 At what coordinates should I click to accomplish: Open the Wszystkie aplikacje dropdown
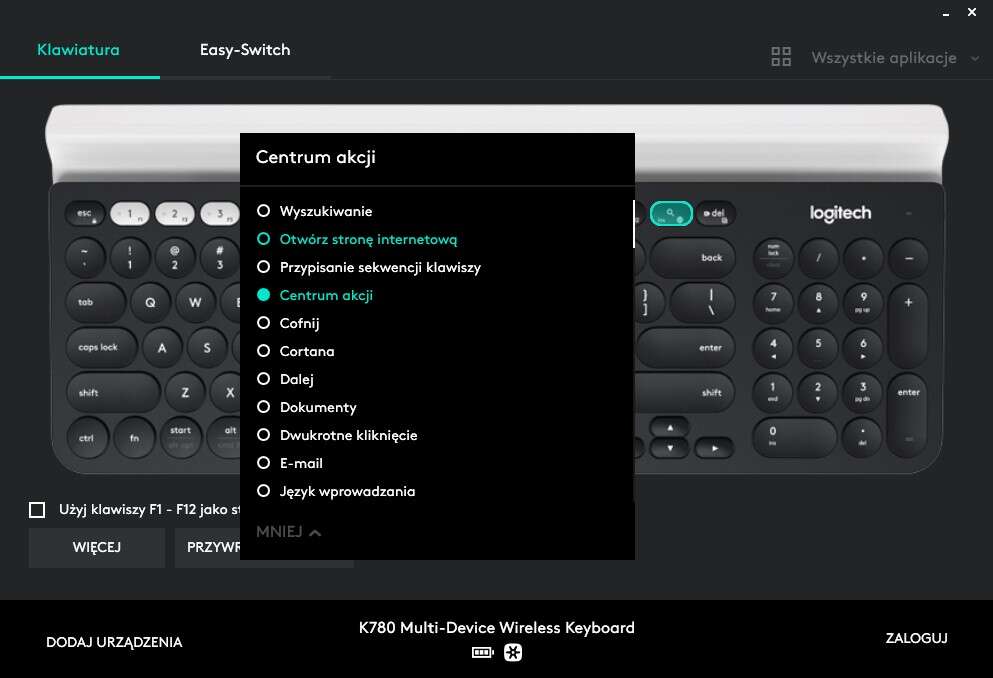(x=882, y=57)
